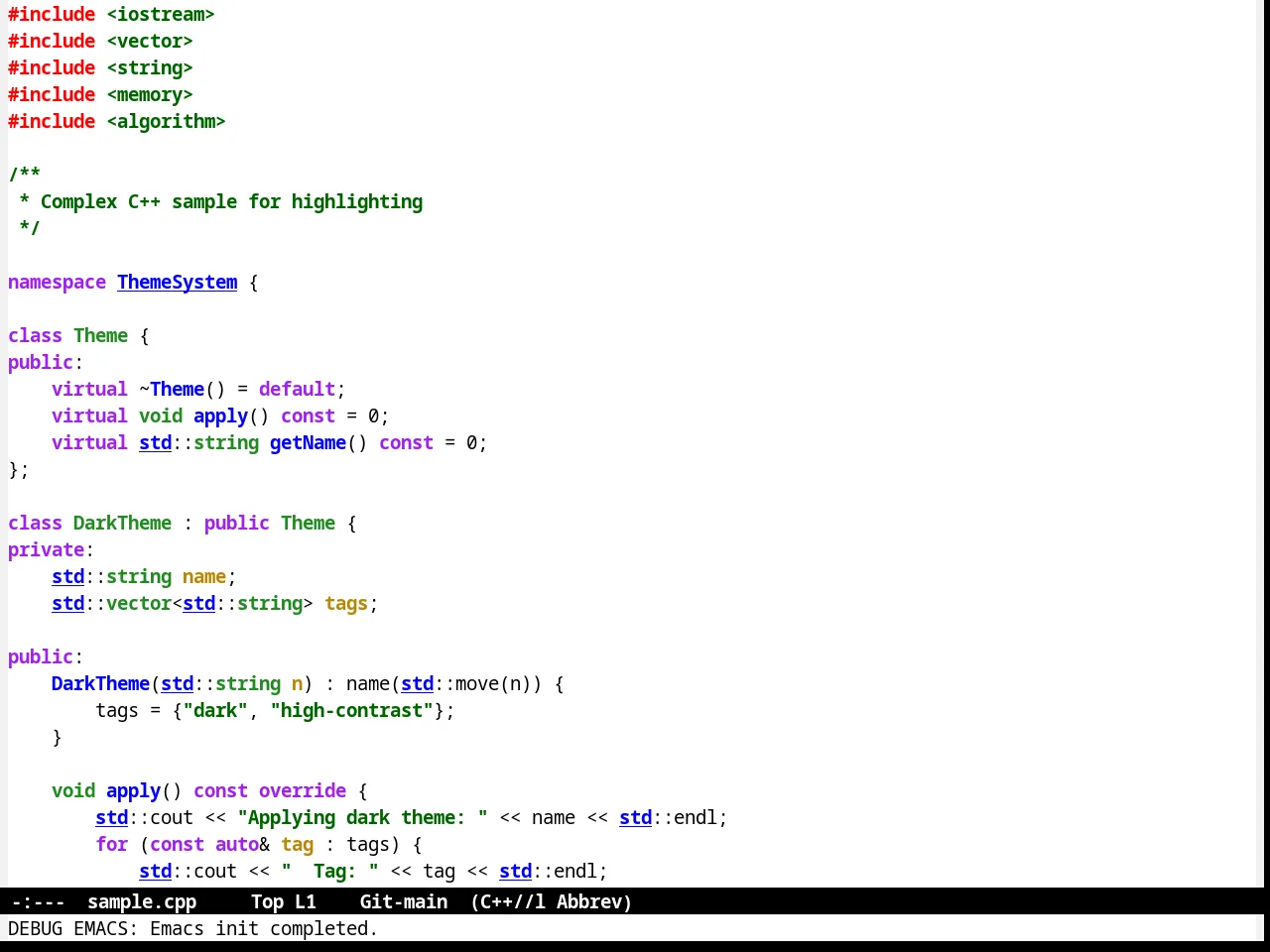Click the L1 line number indicator
The height and width of the screenshot is (952, 1270).
coord(306,901)
